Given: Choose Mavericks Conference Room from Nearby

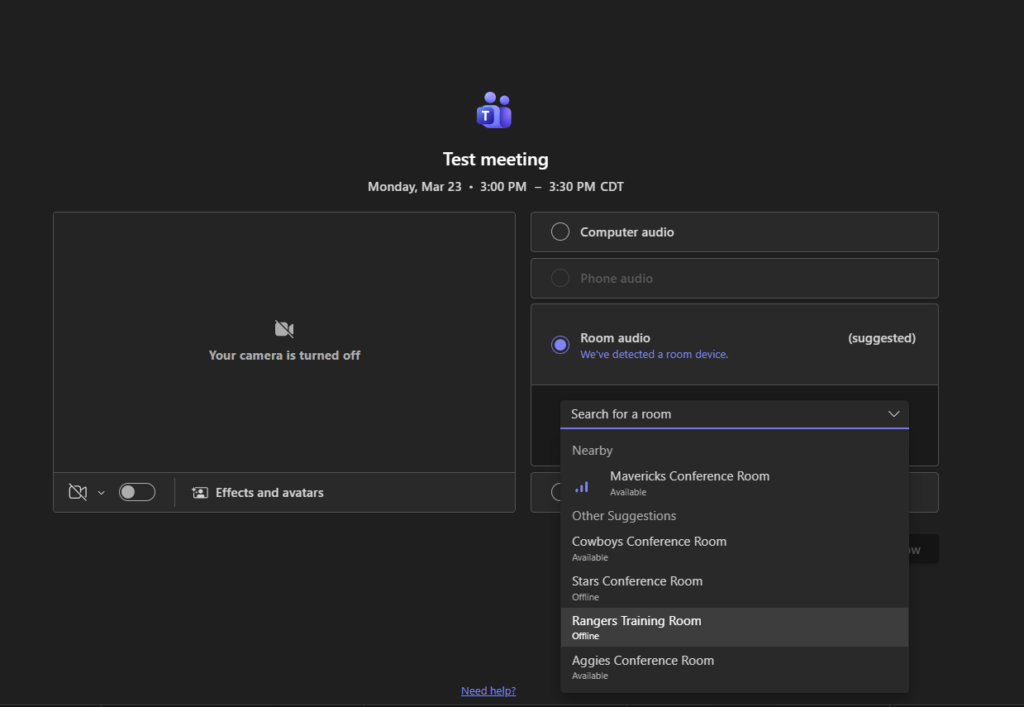Looking at the screenshot, I should point(689,483).
